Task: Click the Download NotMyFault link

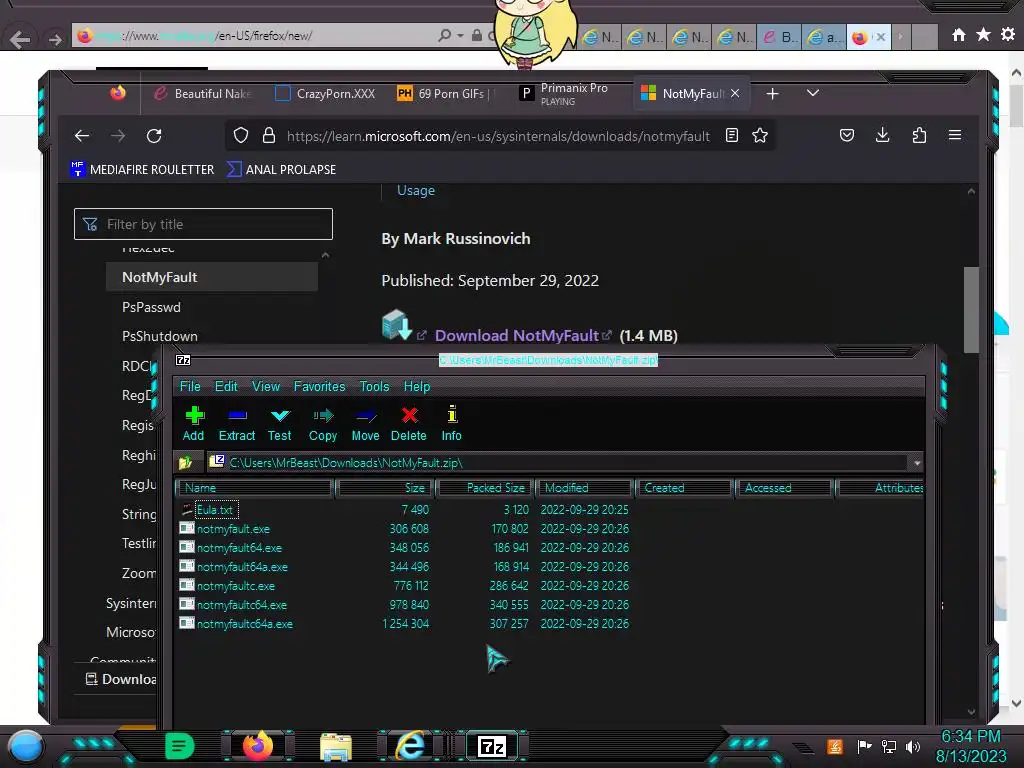Action: point(517,336)
